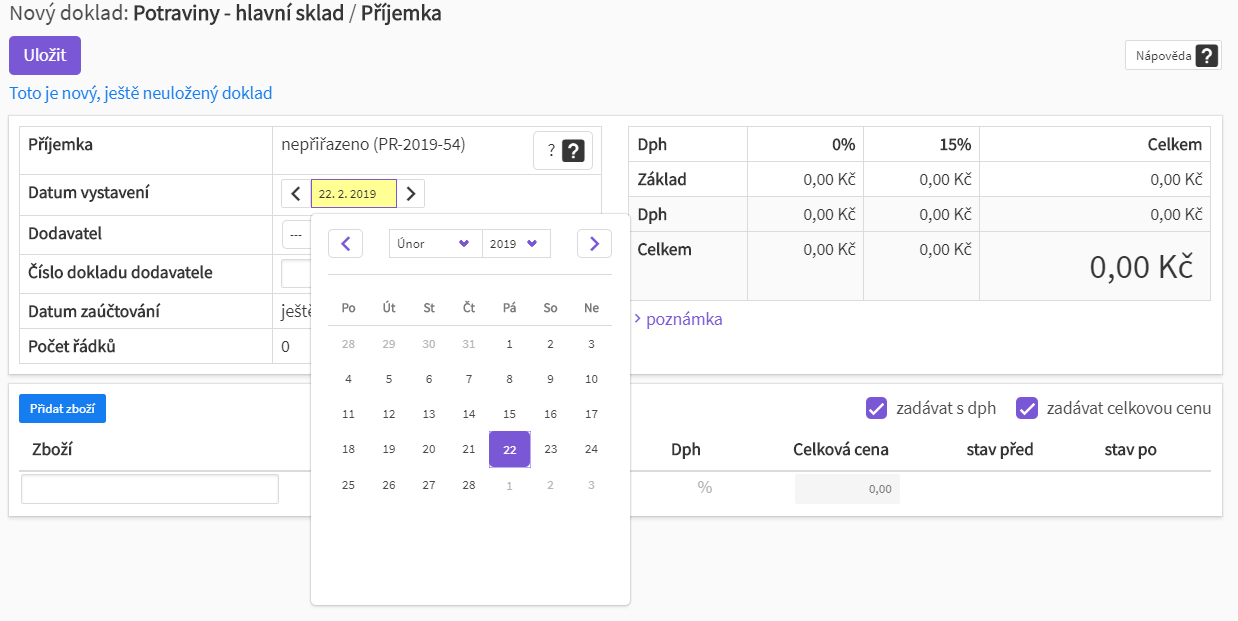Click the Zboží item name input field
This screenshot has height=621, width=1238.
point(150,489)
